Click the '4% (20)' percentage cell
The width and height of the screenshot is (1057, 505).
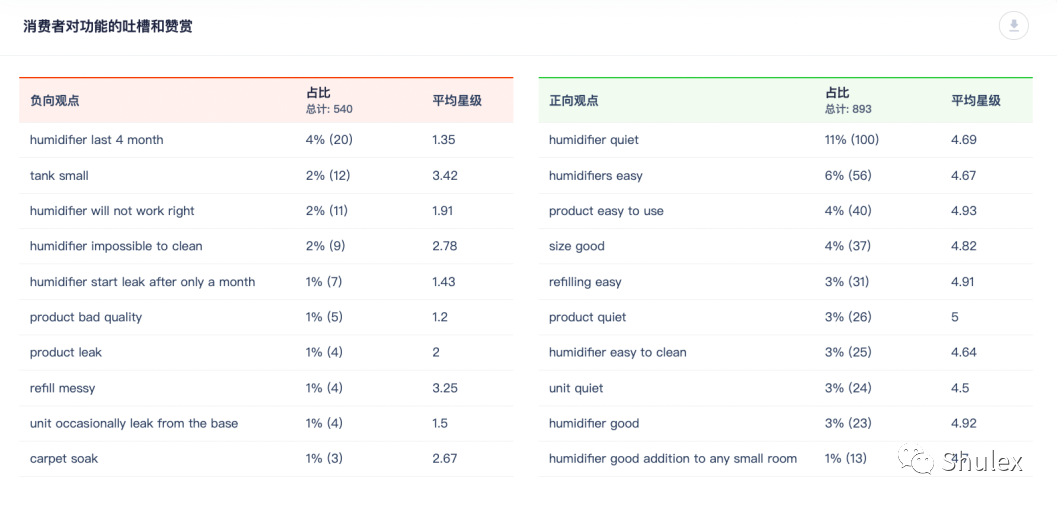329,140
